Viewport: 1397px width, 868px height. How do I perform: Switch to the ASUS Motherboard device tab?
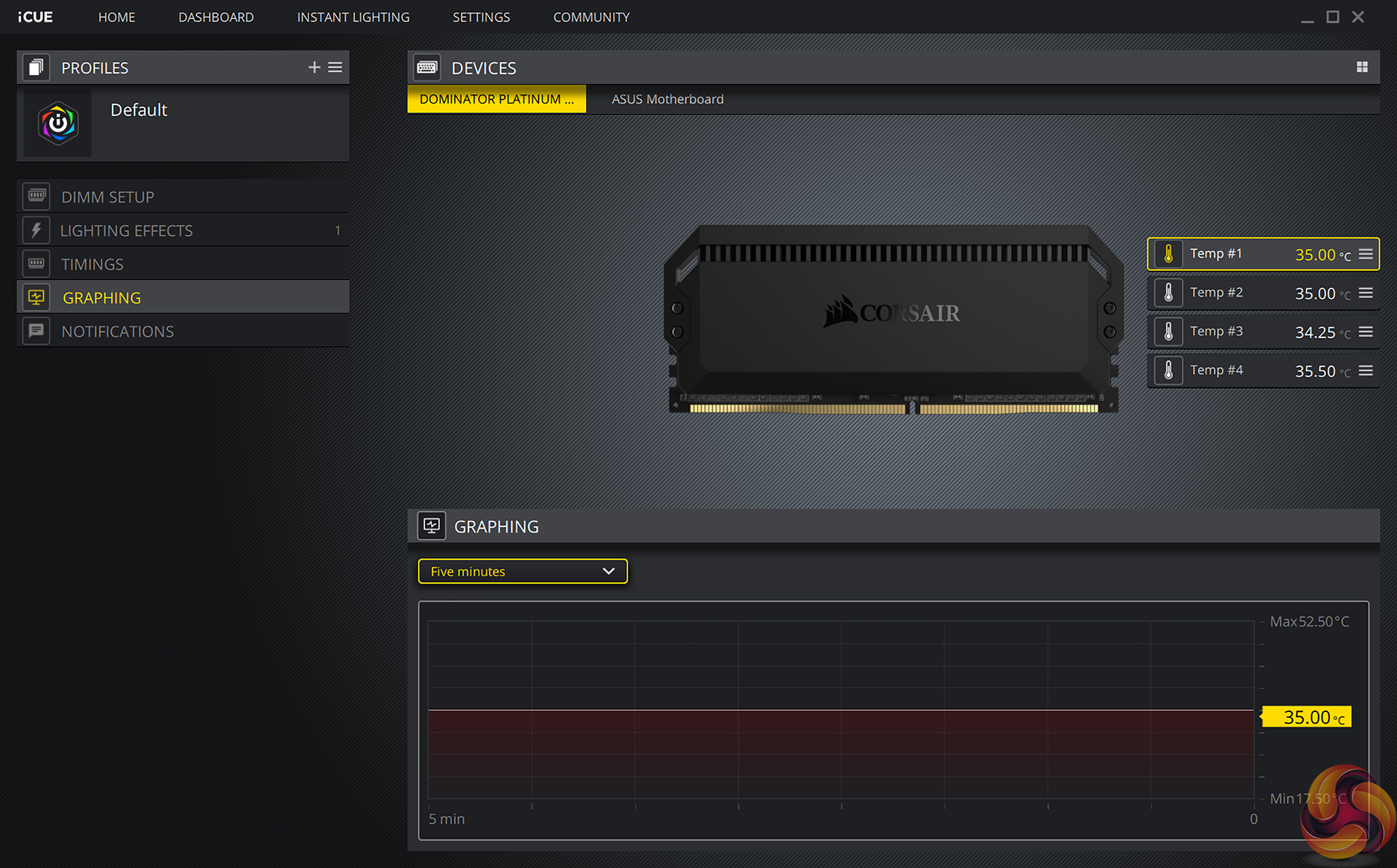[667, 100]
